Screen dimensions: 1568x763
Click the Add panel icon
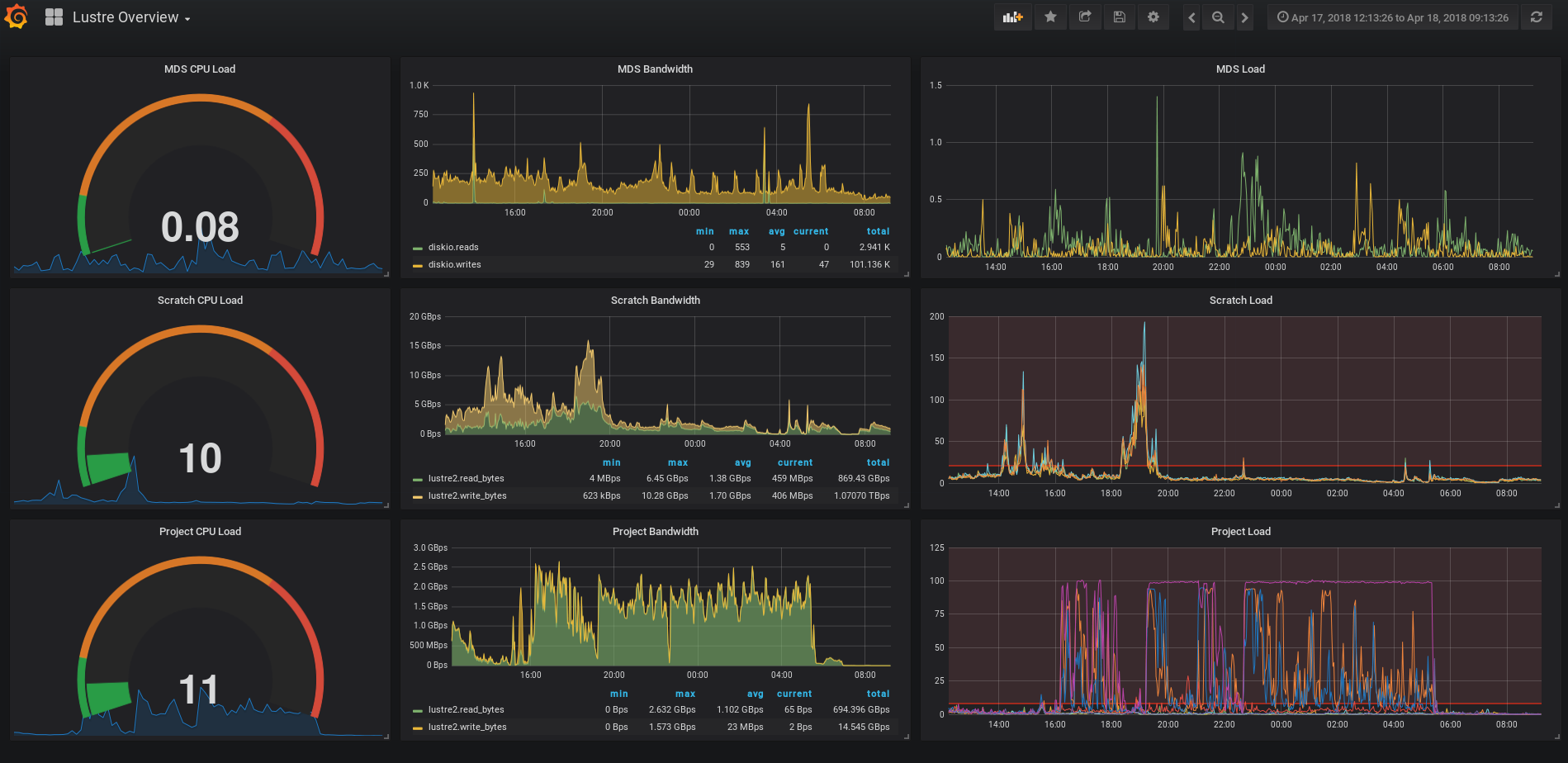click(1012, 17)
